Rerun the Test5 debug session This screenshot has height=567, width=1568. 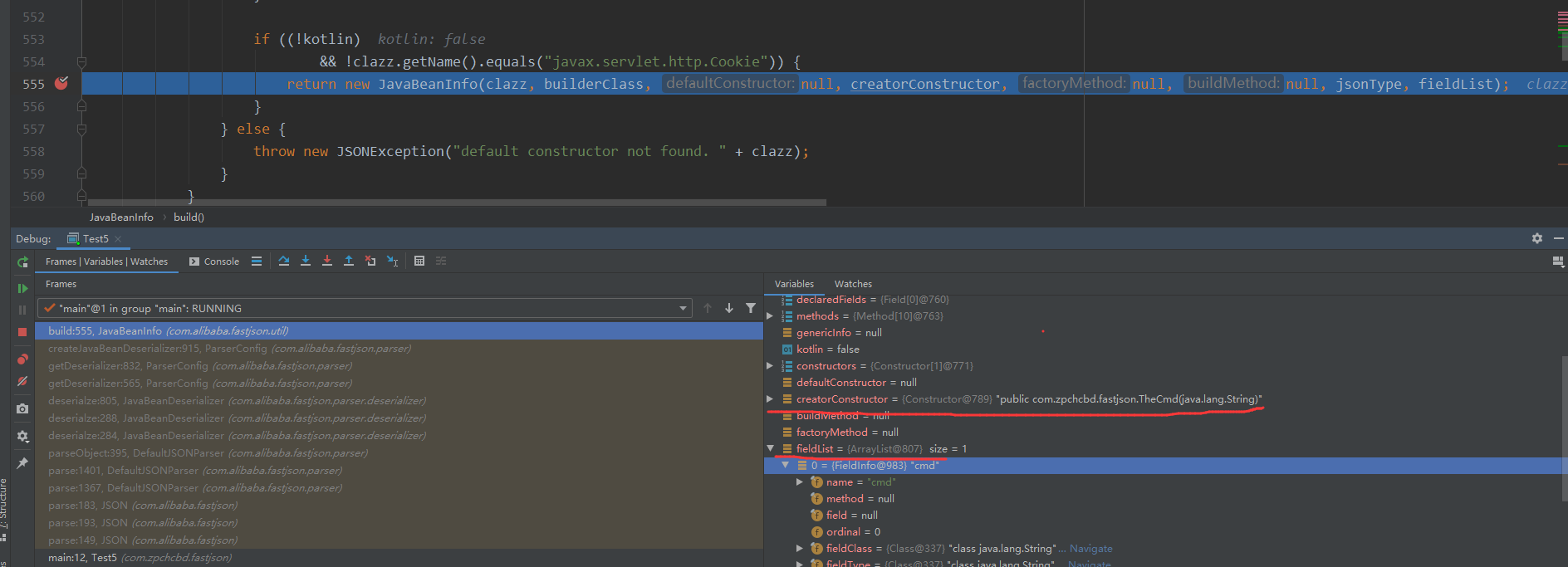(x=22, y=262)
